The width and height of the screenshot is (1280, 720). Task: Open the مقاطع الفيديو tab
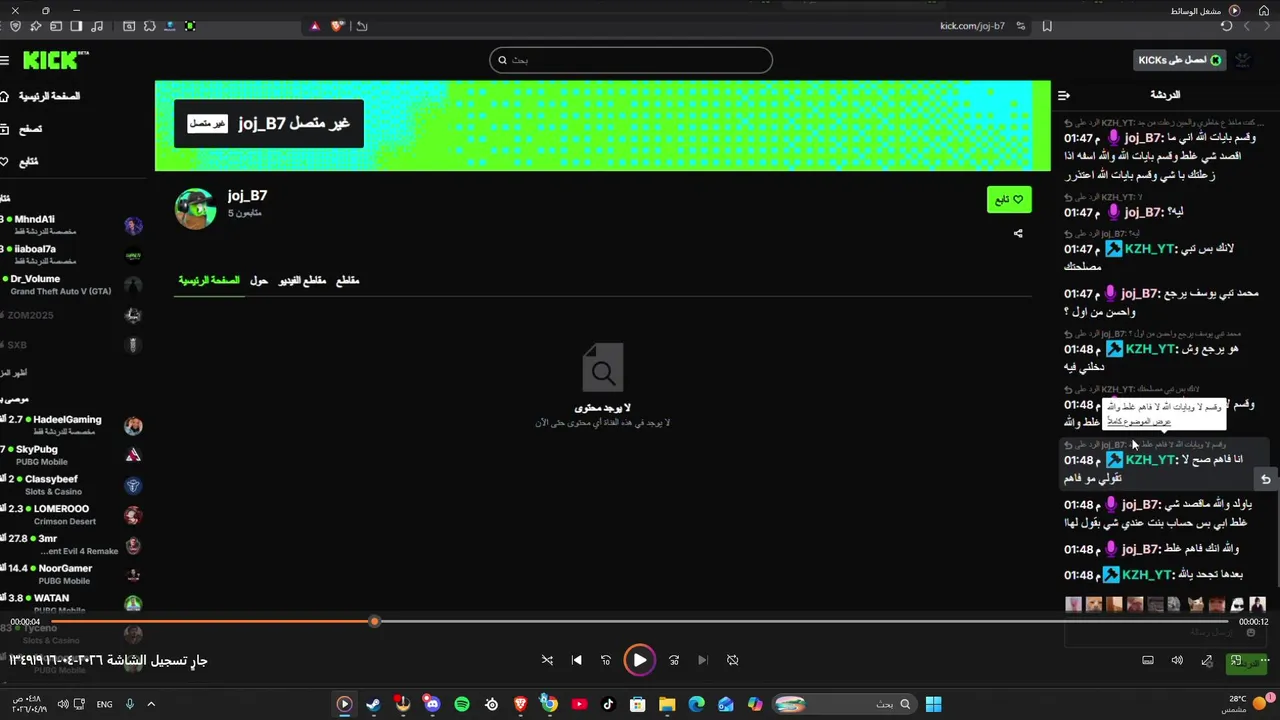(302, 281)
